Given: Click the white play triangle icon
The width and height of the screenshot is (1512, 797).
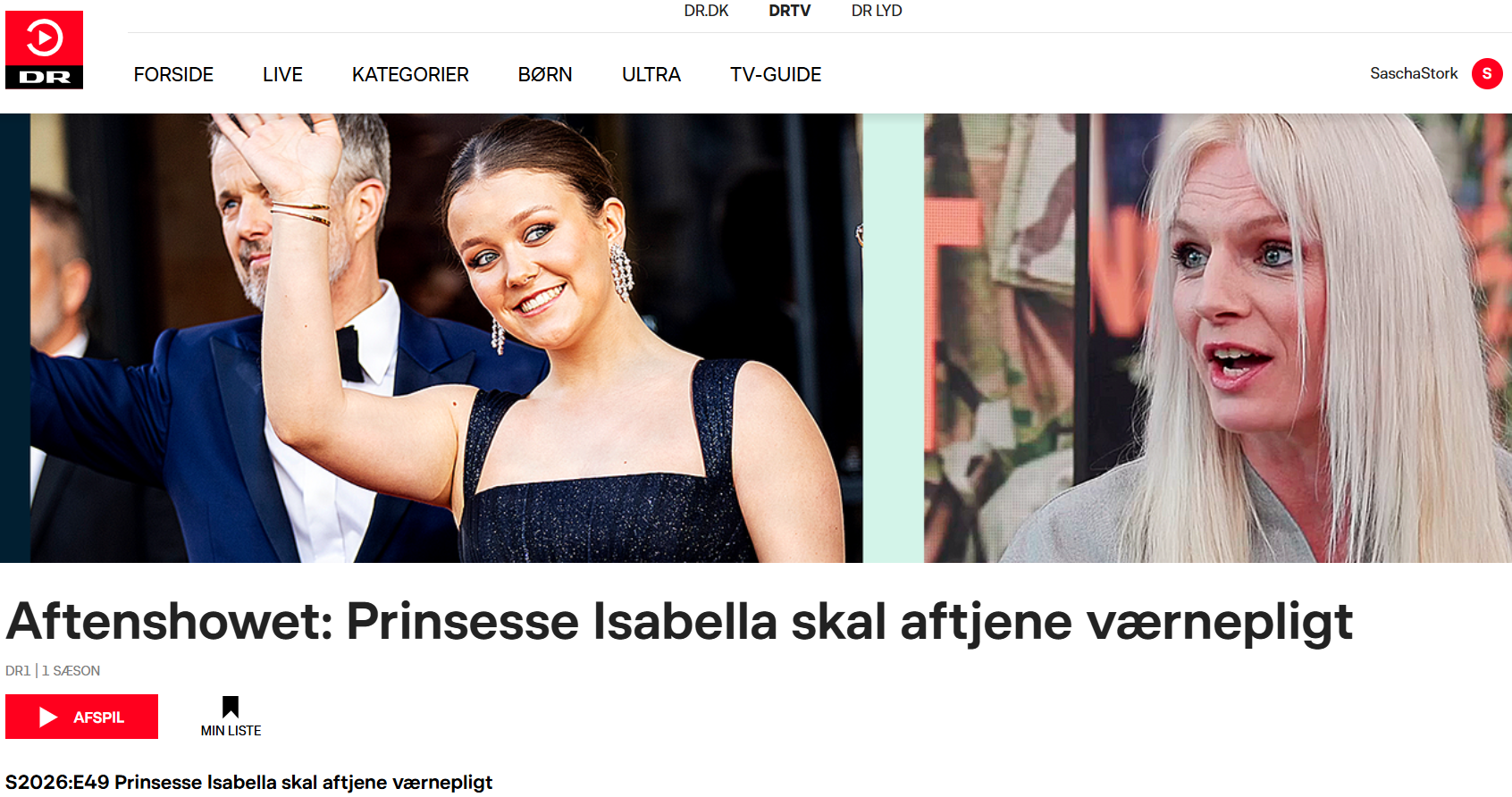Looking at the screenshot, I should pos(48,717).
